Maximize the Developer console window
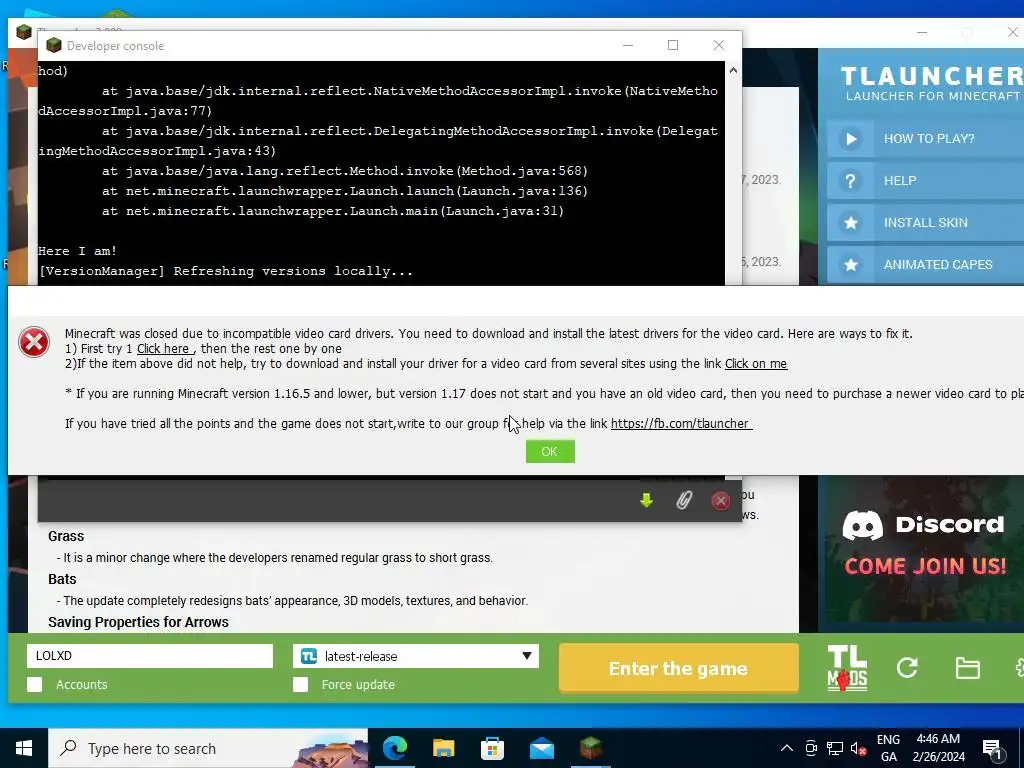The width and height of the screenshot is (1024, 768). [673, 45]
